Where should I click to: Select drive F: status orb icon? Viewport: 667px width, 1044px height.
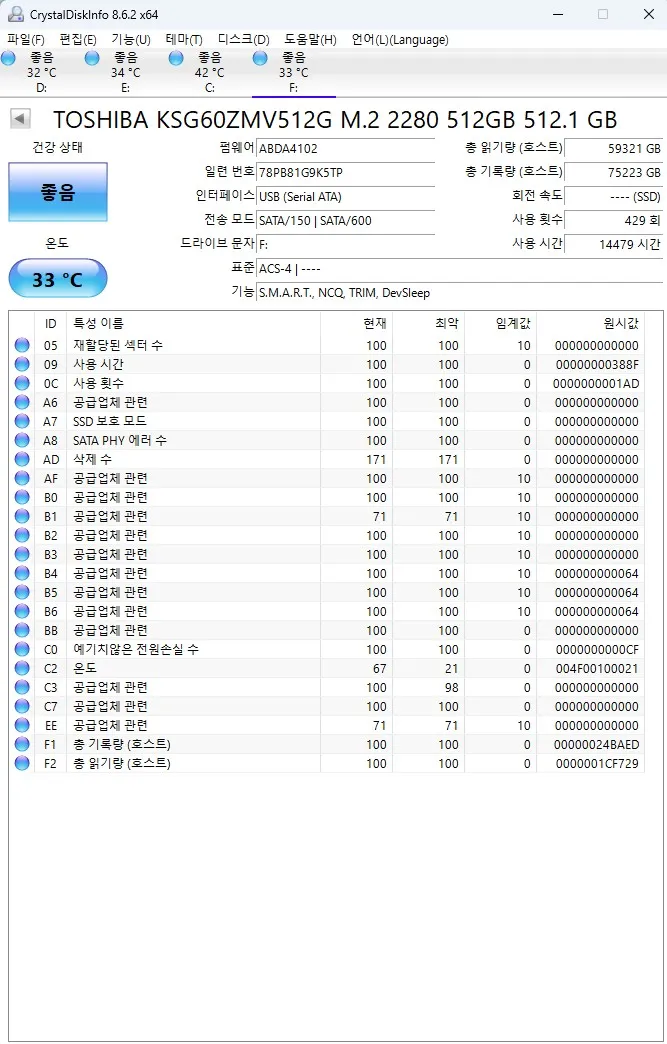click(260, 59)
